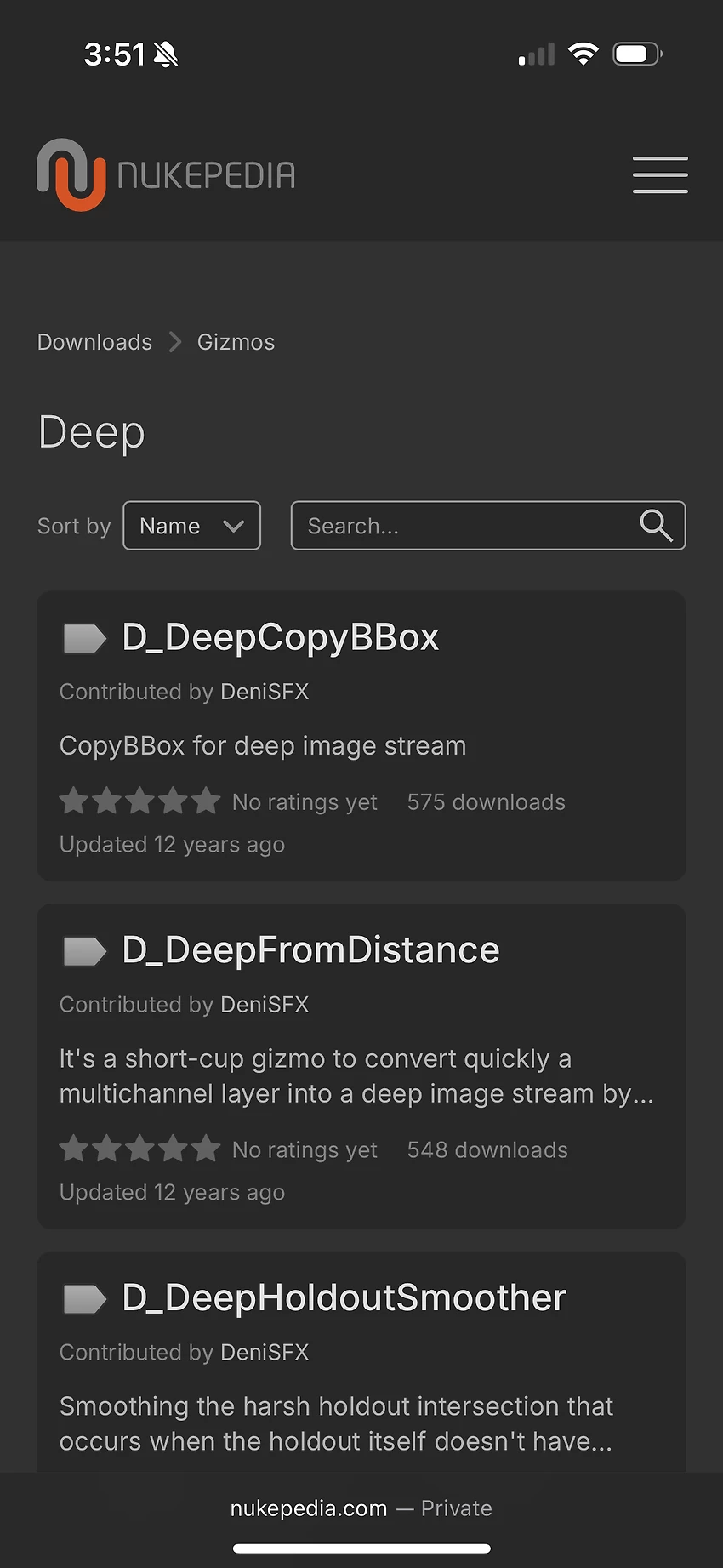The width and height of the screenshot is (723, 1568).
Task: Click the search magnifier icon
Action: pyautogui.click(x=656, y=526)
